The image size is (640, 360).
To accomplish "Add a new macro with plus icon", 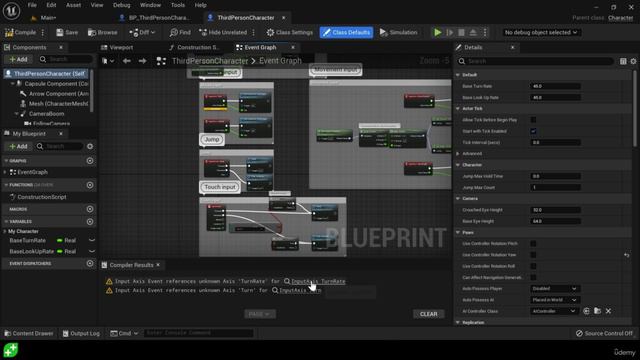I will pyautogui.click(x=90, y=209).
